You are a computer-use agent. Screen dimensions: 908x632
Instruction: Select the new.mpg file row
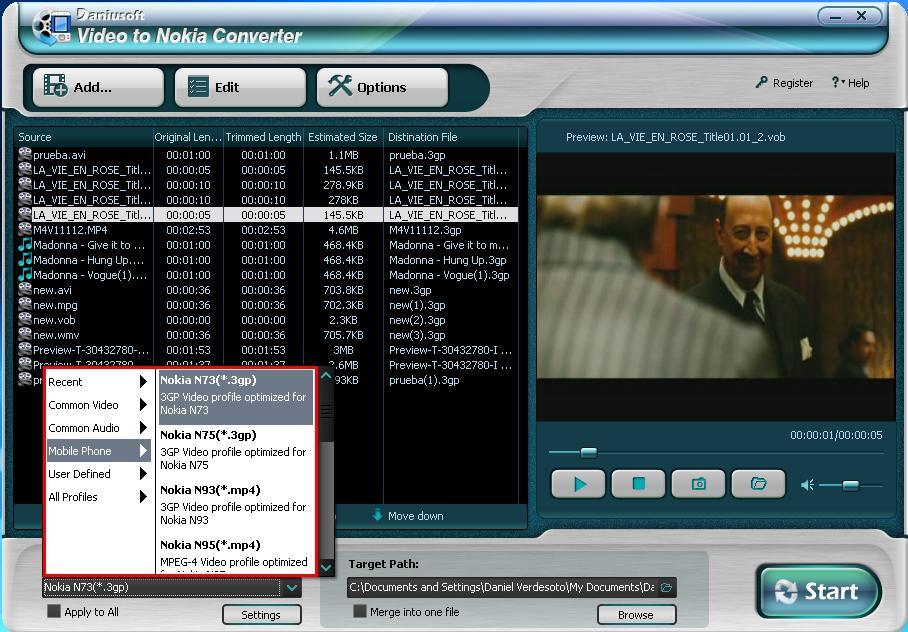[267, 305]
